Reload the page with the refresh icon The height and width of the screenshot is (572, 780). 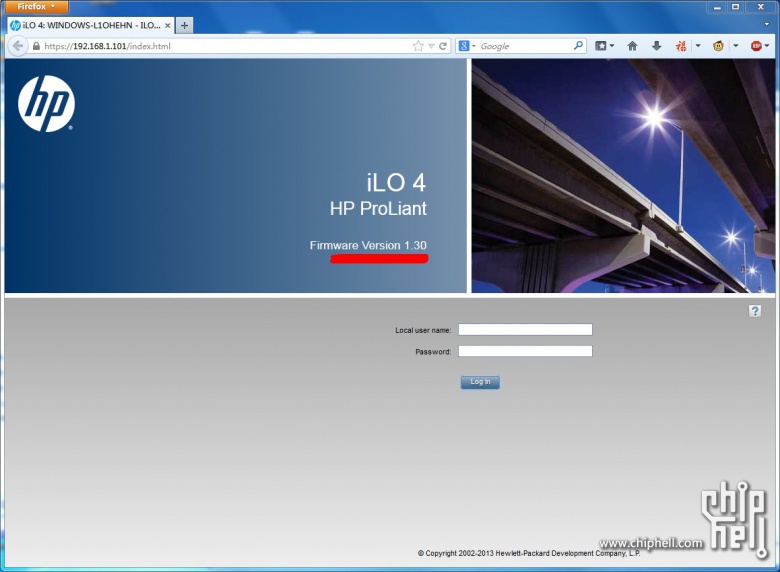click(x=443, y=46)
